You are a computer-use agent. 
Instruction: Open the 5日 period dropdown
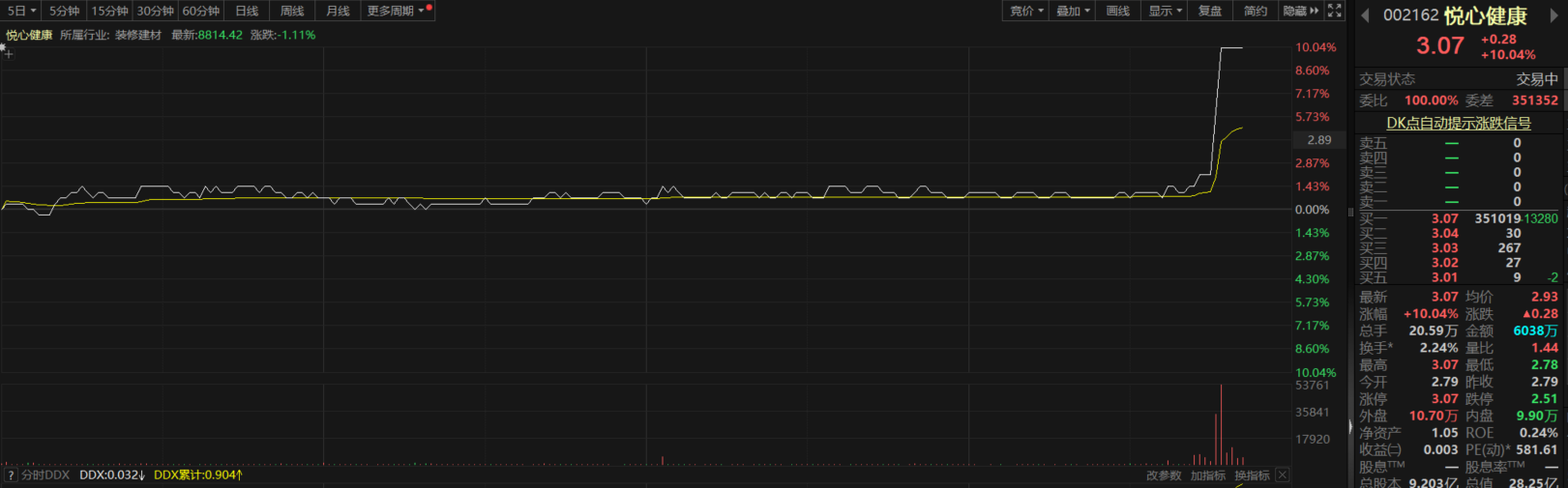click(21, 11)
